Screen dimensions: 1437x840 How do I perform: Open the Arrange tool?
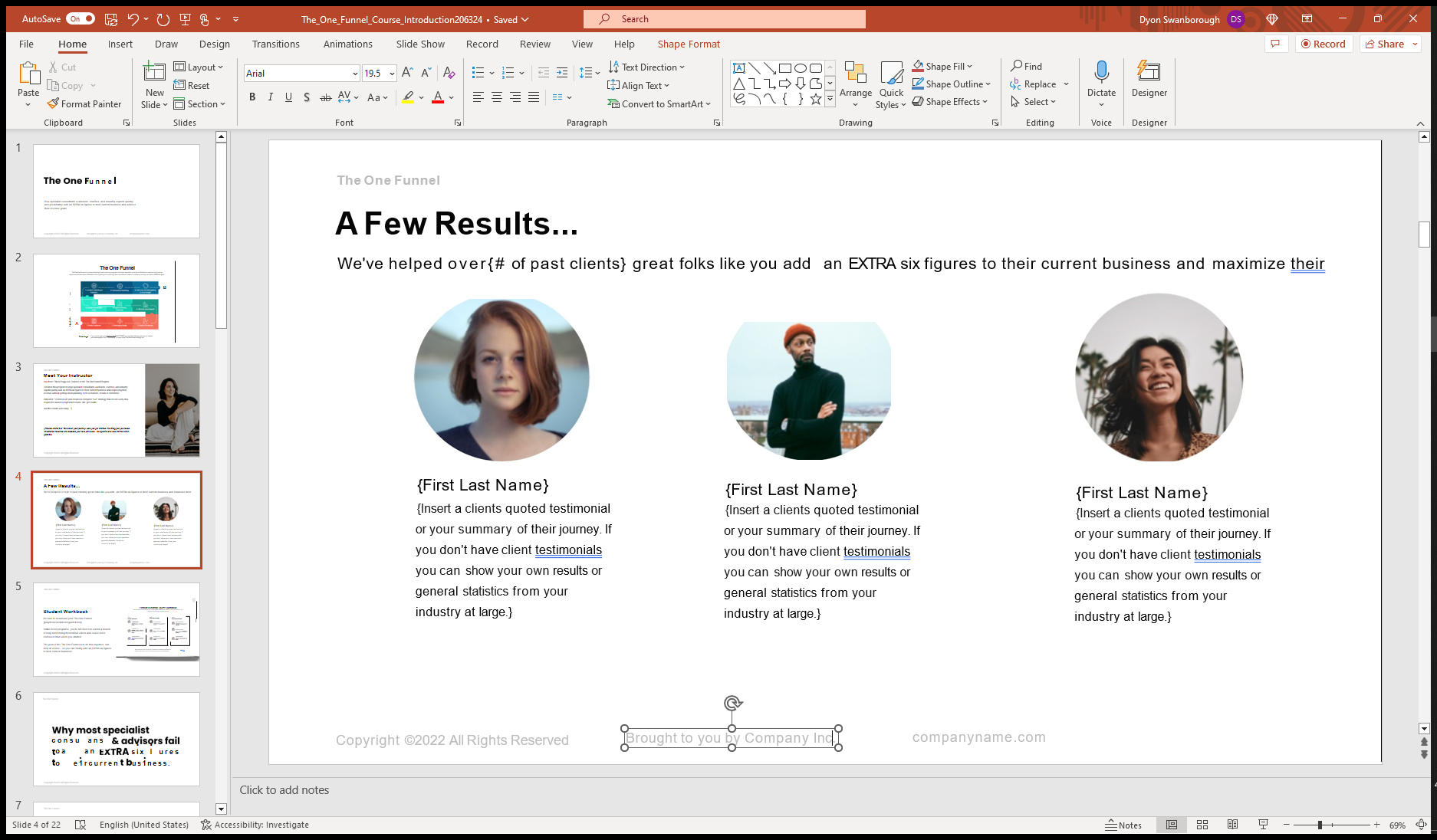coord(855,84)
